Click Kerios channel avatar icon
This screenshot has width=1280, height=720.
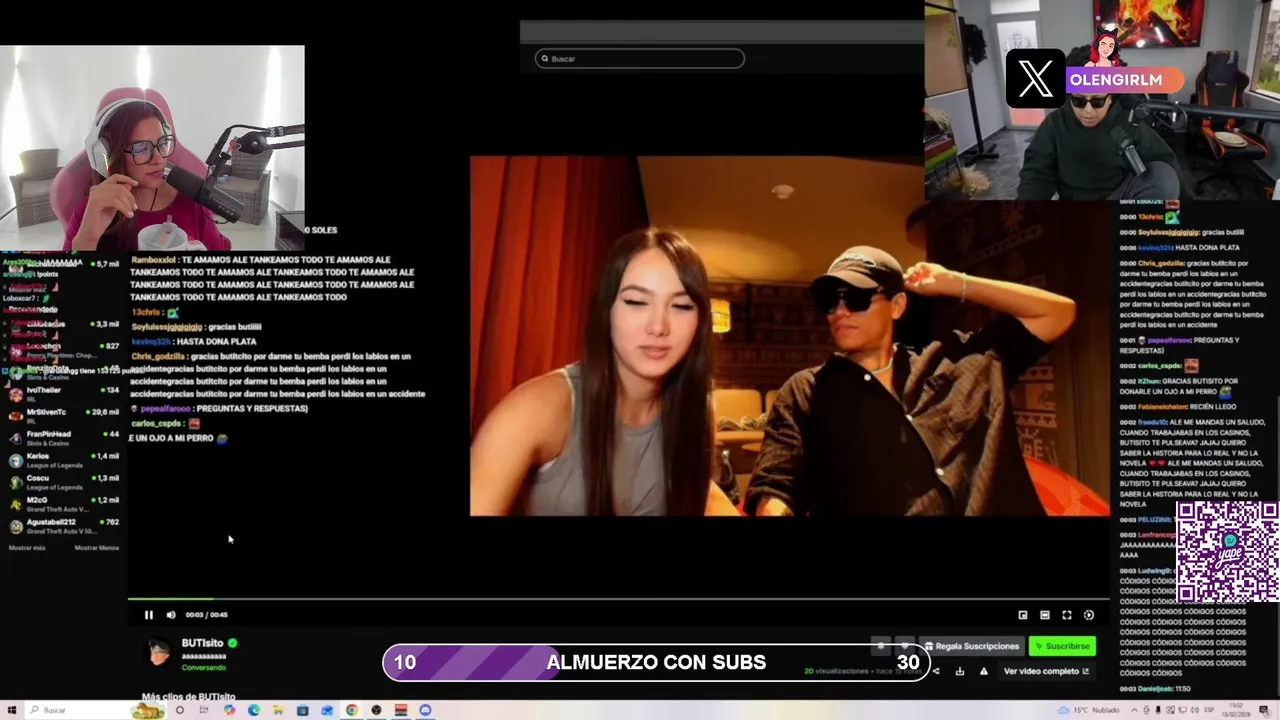15,460
